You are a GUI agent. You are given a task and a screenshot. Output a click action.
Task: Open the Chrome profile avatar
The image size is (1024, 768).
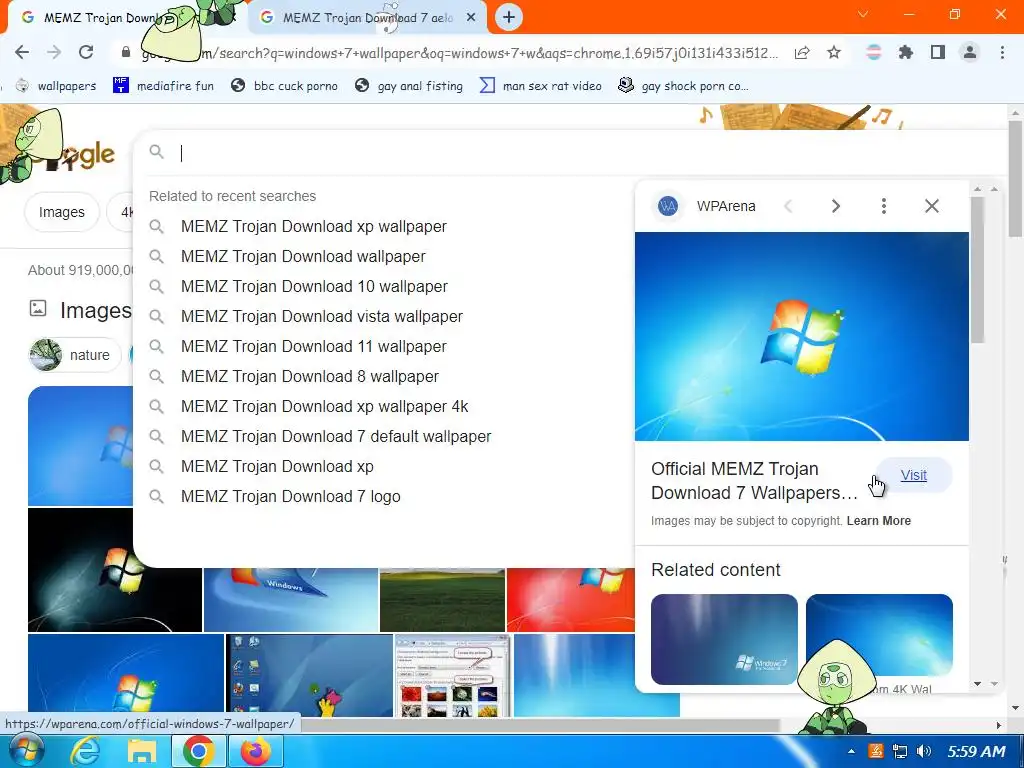tap(970, 52)
